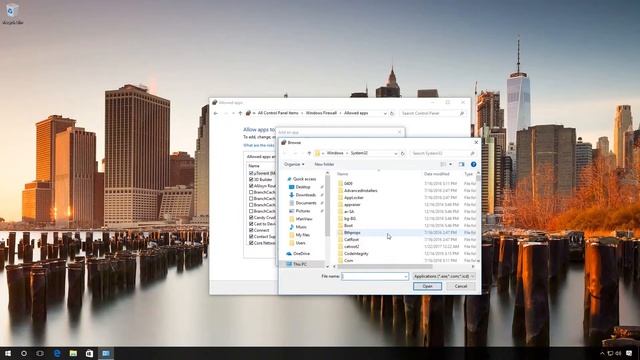This screenshot has height=360, width=640.
Task: Open Action Center notifications icon
Action: (x=629, y=353)
